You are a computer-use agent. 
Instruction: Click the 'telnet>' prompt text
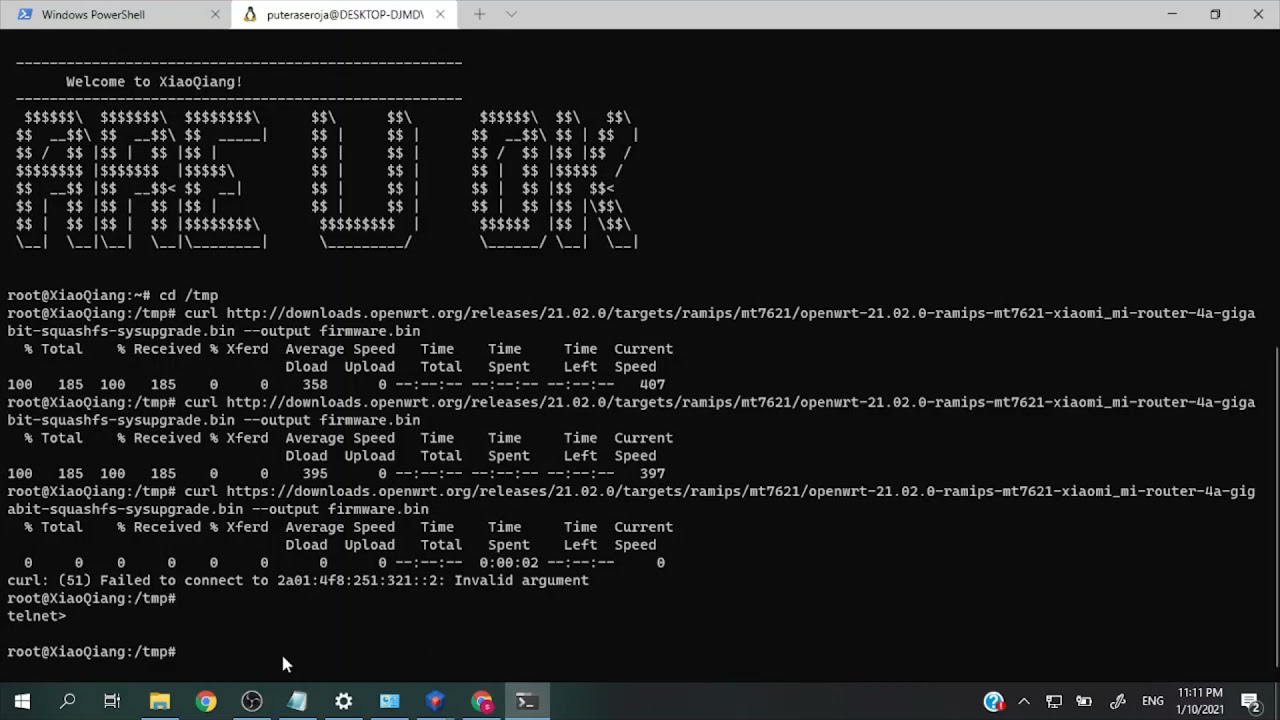tap(37, 617)
